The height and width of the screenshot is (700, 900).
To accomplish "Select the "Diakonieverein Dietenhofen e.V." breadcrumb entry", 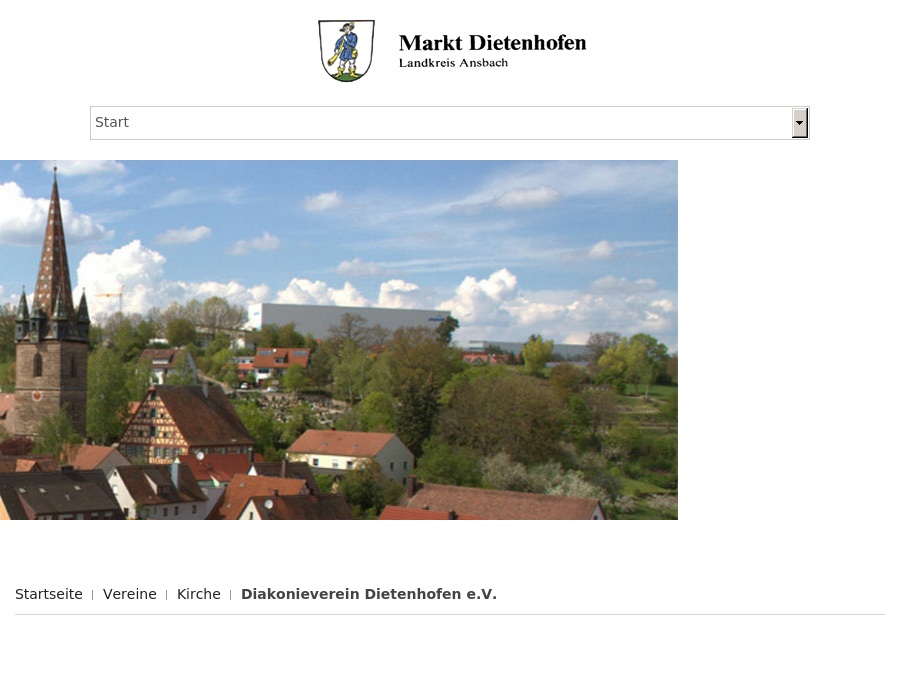I will click(x=368, y=594).
